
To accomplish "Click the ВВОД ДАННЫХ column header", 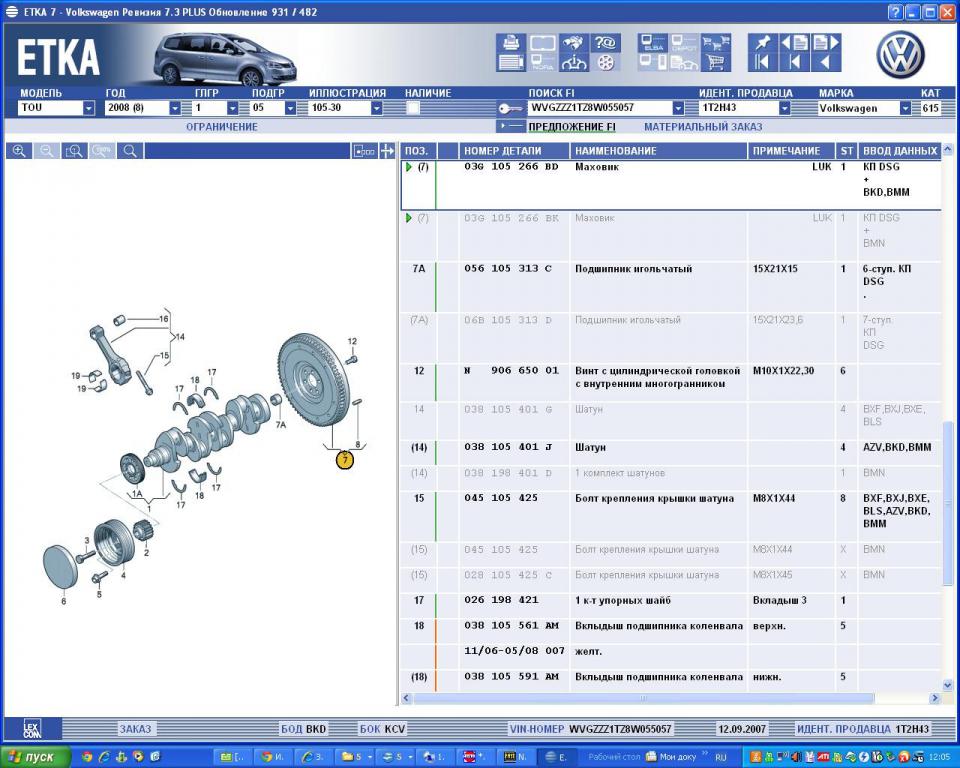I will (x=899, y=151).
